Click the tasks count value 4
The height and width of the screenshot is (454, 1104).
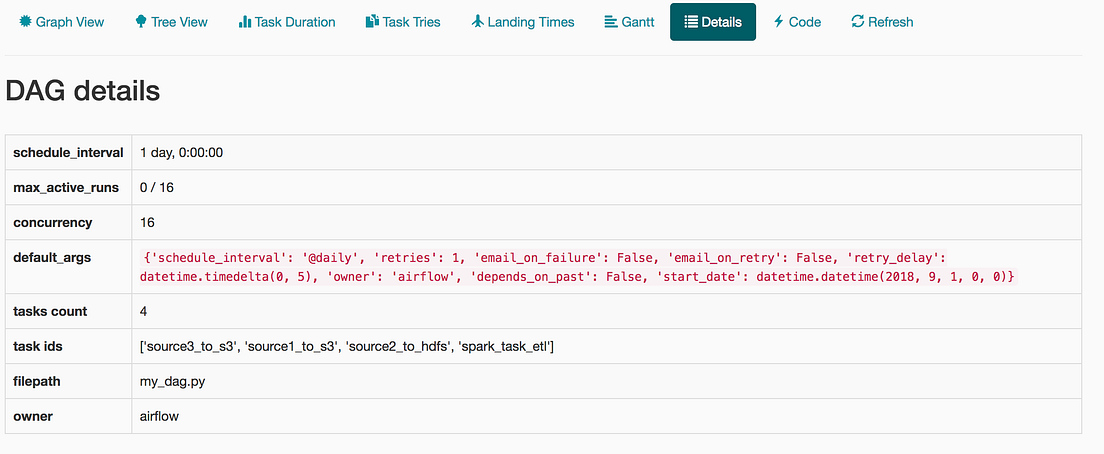144,311
